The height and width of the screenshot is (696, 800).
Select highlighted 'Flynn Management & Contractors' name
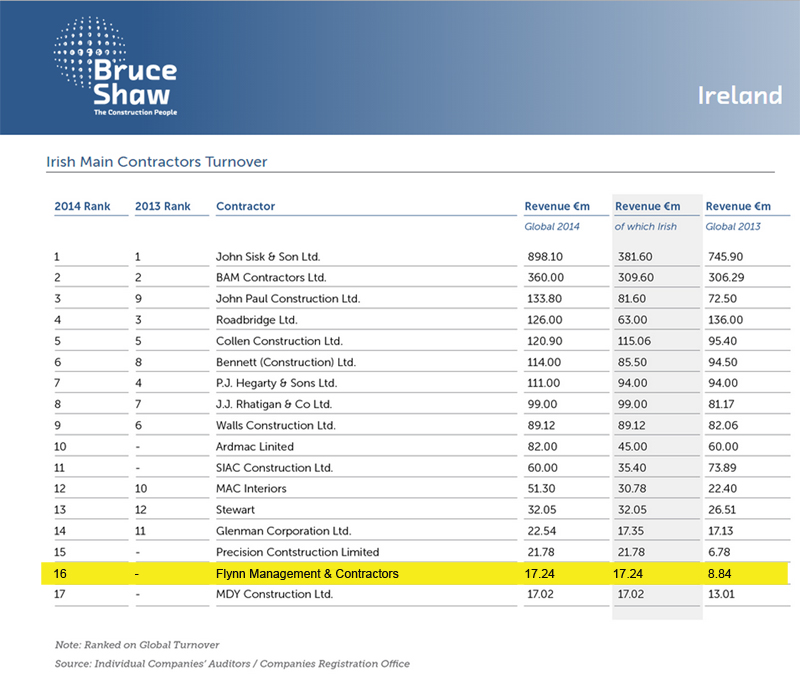pos(307,574)
